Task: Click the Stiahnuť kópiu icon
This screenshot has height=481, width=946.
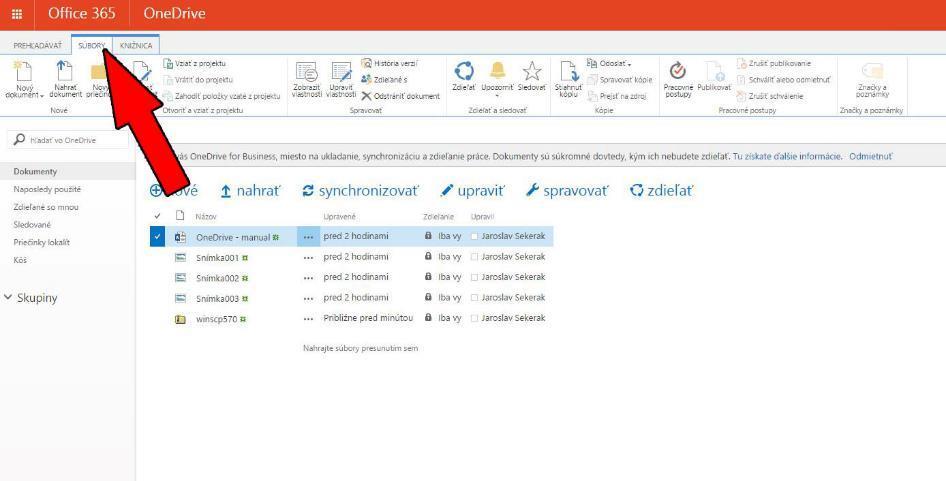Action: [568, 71]
